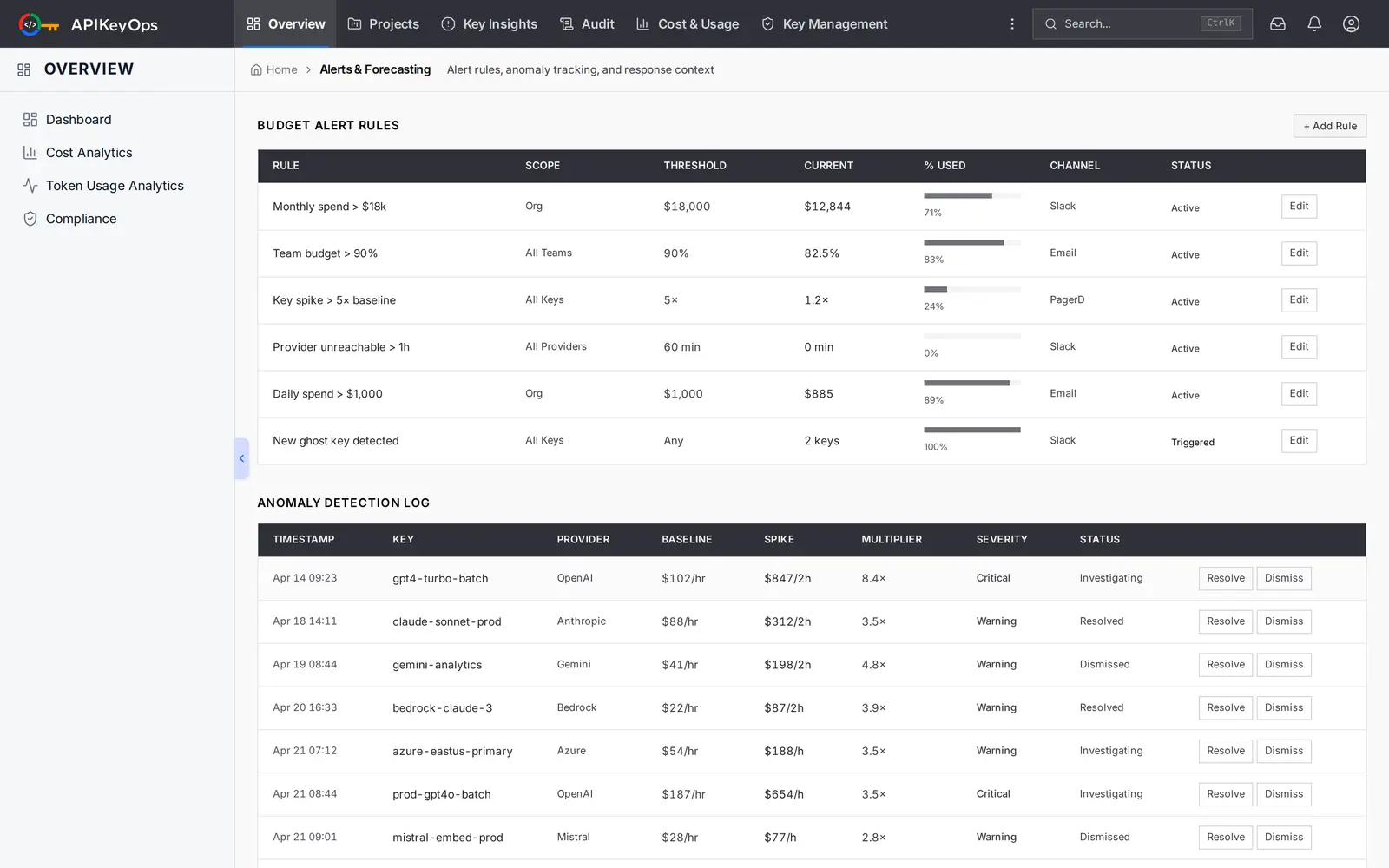Resolve the bedrock-claude-3 anomaly

click(1226, 708)
